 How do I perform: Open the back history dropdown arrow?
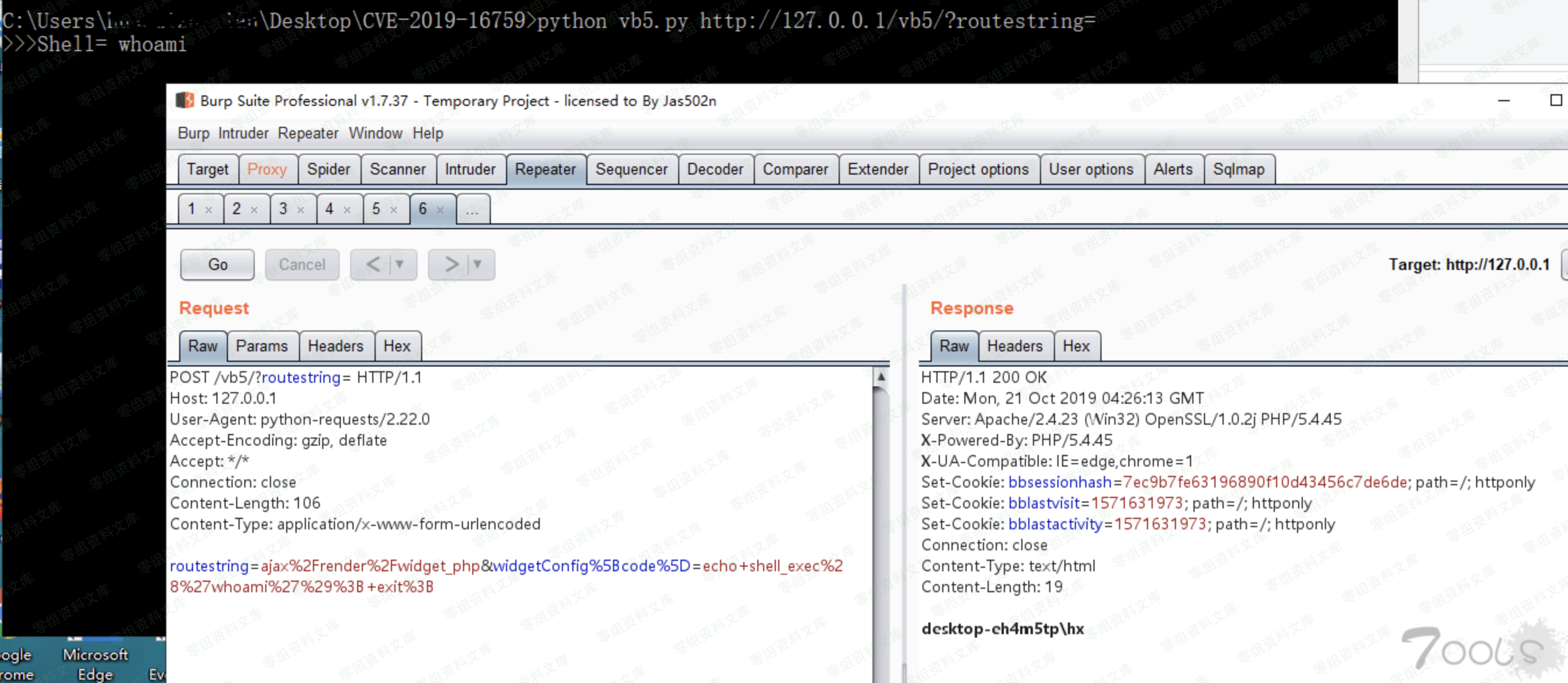[x=400, y=264]
